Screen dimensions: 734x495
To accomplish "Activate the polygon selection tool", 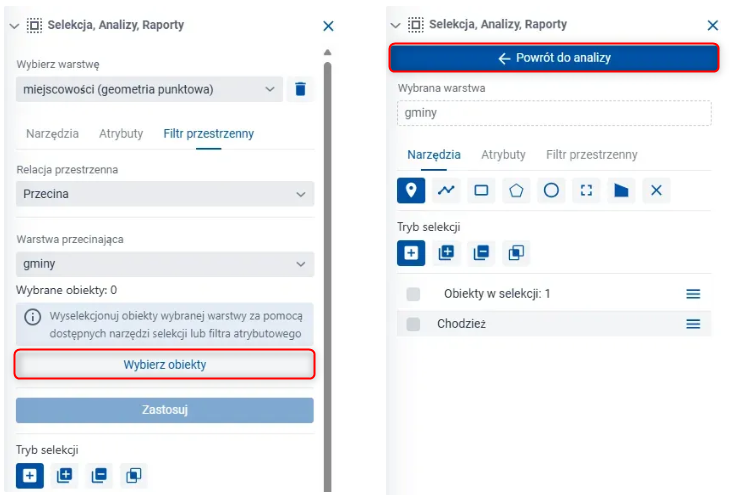I will tap(516, 190).
